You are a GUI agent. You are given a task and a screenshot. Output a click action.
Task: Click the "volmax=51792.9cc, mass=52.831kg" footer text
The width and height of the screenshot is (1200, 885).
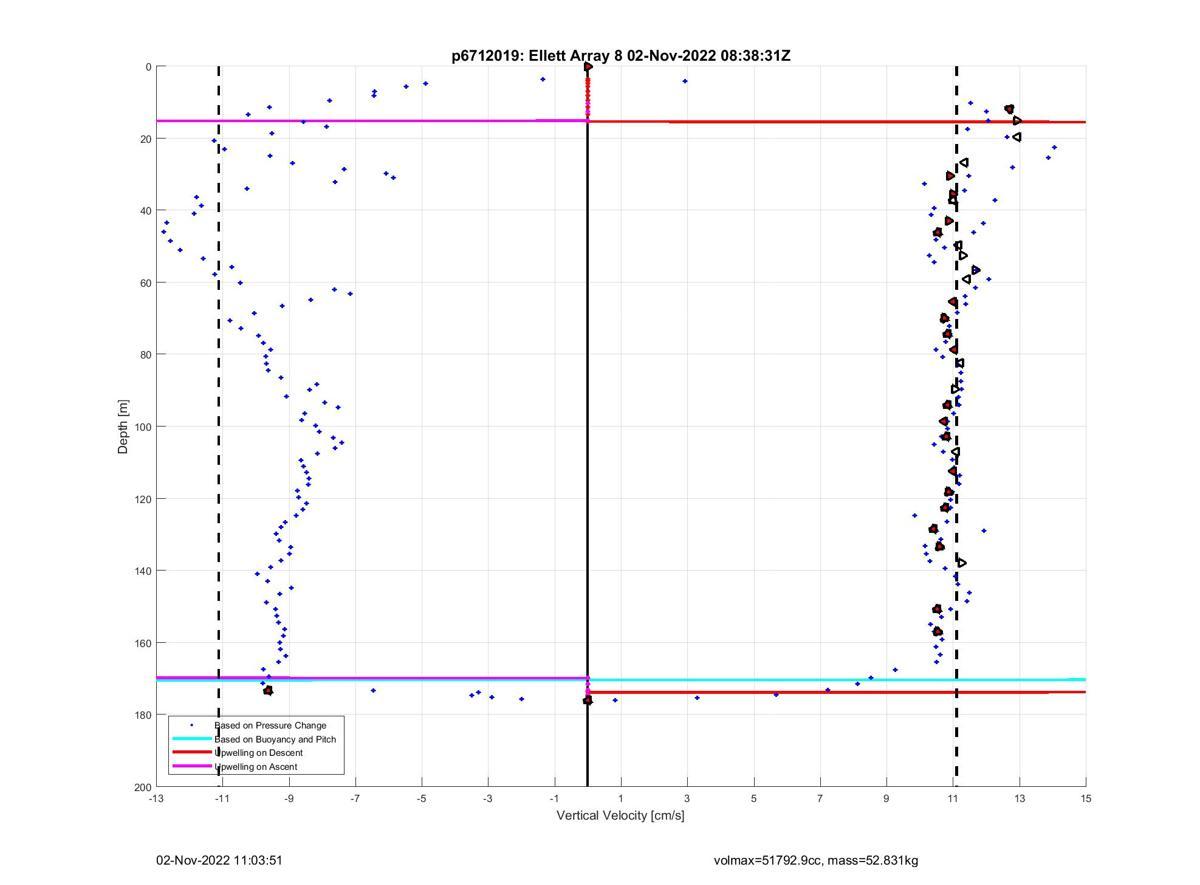[x=816, y=860]
